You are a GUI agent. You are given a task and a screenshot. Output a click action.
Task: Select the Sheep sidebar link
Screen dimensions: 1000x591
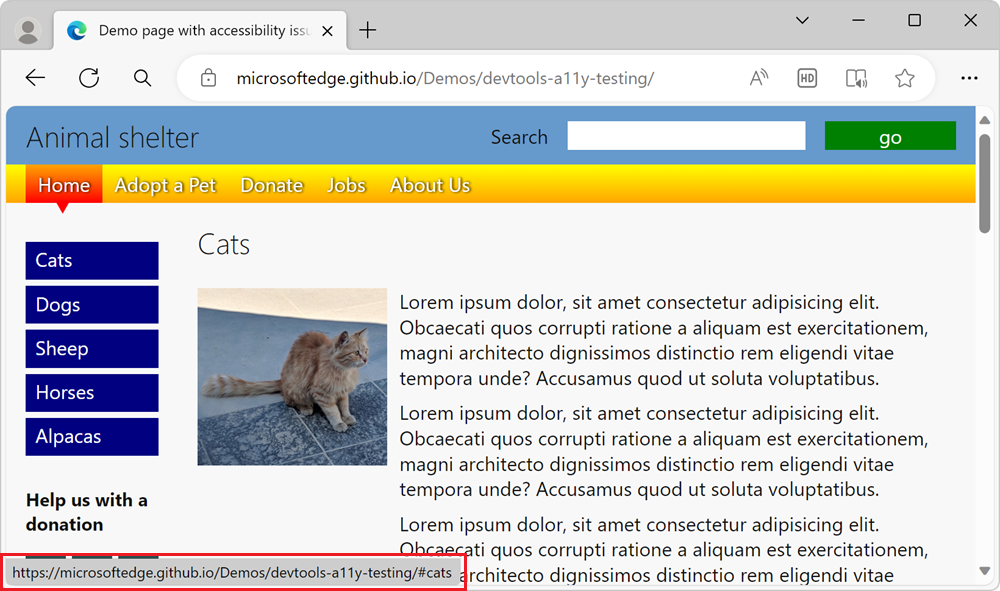[x=92, y=349]
